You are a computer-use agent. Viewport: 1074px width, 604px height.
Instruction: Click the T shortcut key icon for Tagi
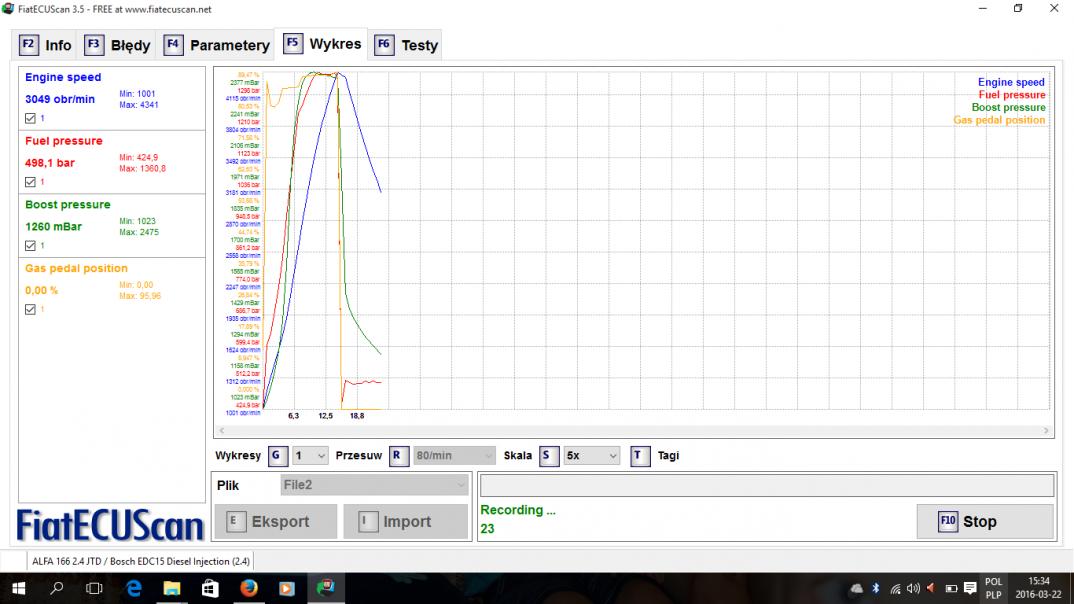point(640,455)
